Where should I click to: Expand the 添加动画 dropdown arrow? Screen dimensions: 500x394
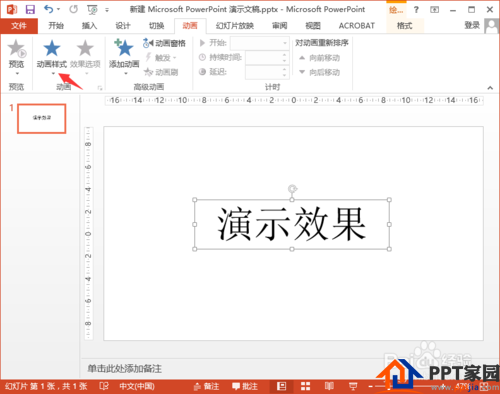(126, 74)
